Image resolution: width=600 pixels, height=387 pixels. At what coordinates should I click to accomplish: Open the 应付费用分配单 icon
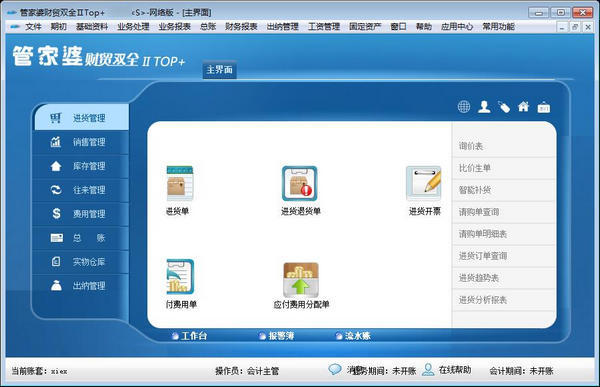[301, 279]
